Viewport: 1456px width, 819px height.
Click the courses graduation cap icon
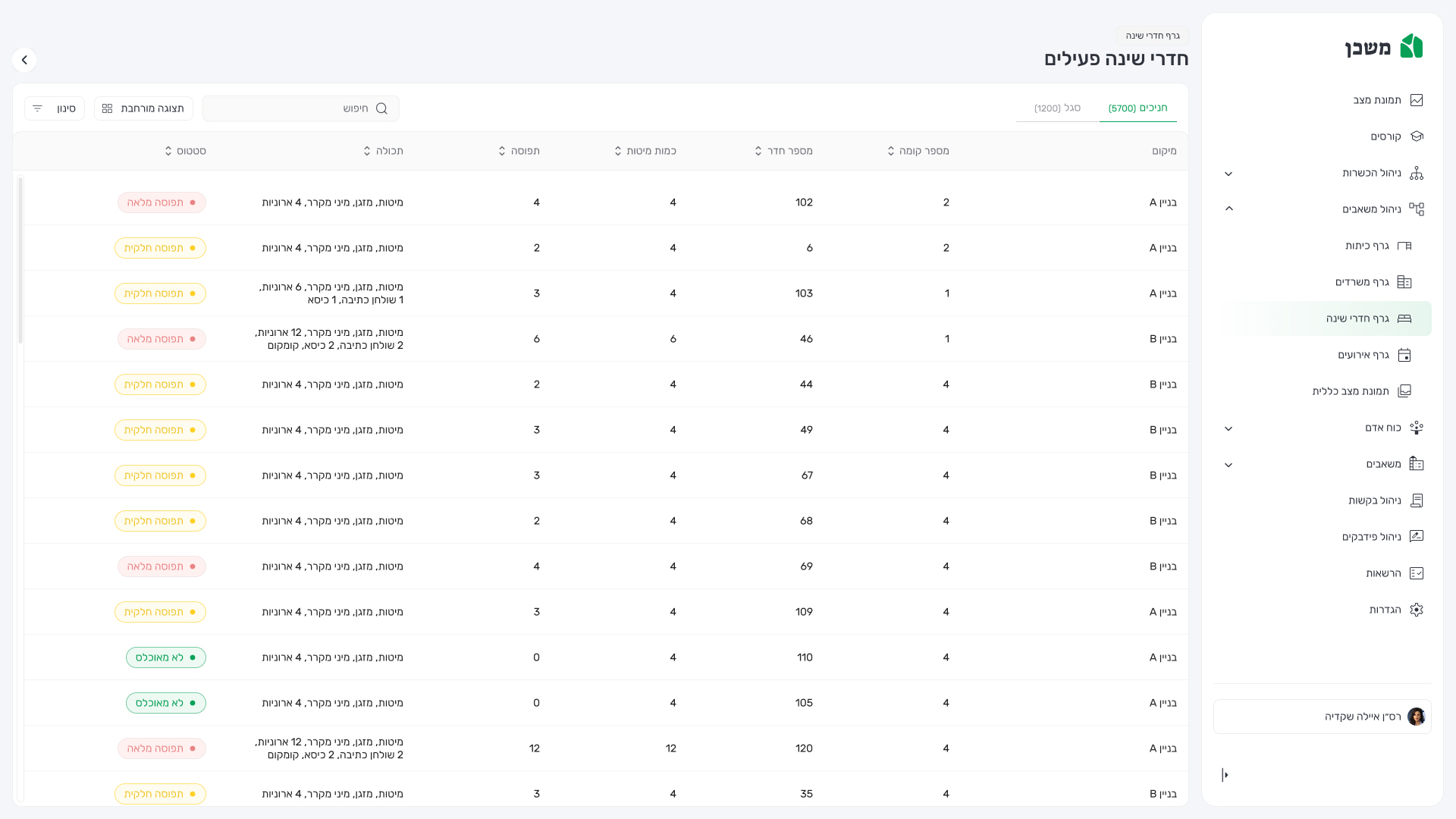(x=1416, y=136)
